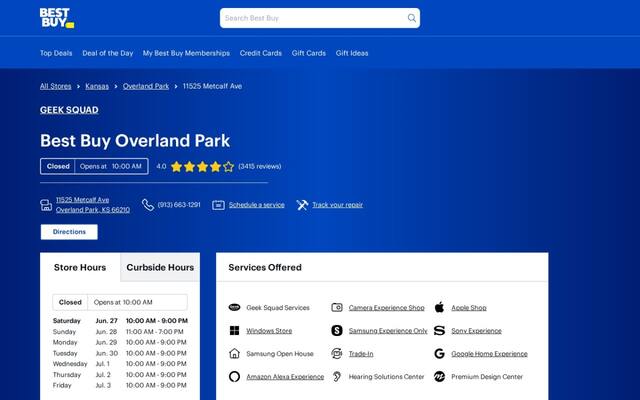Click the store address building icon
640x400 pixels.
point(46,205)
